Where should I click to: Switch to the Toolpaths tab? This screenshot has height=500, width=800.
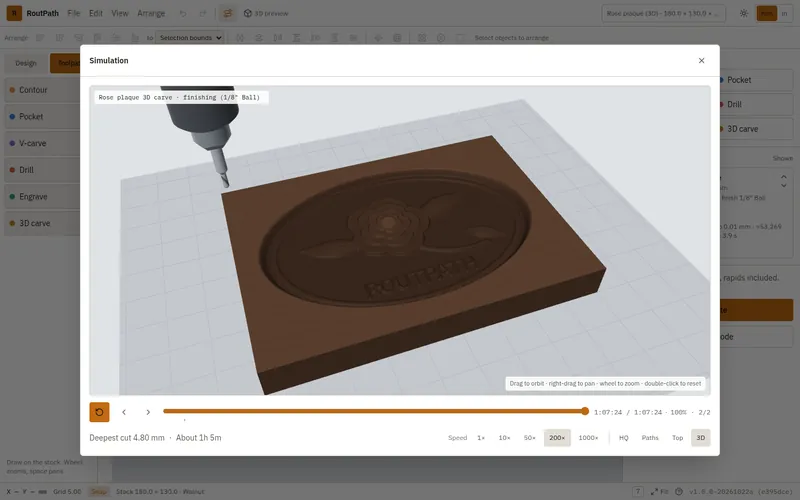coord(65,63)
